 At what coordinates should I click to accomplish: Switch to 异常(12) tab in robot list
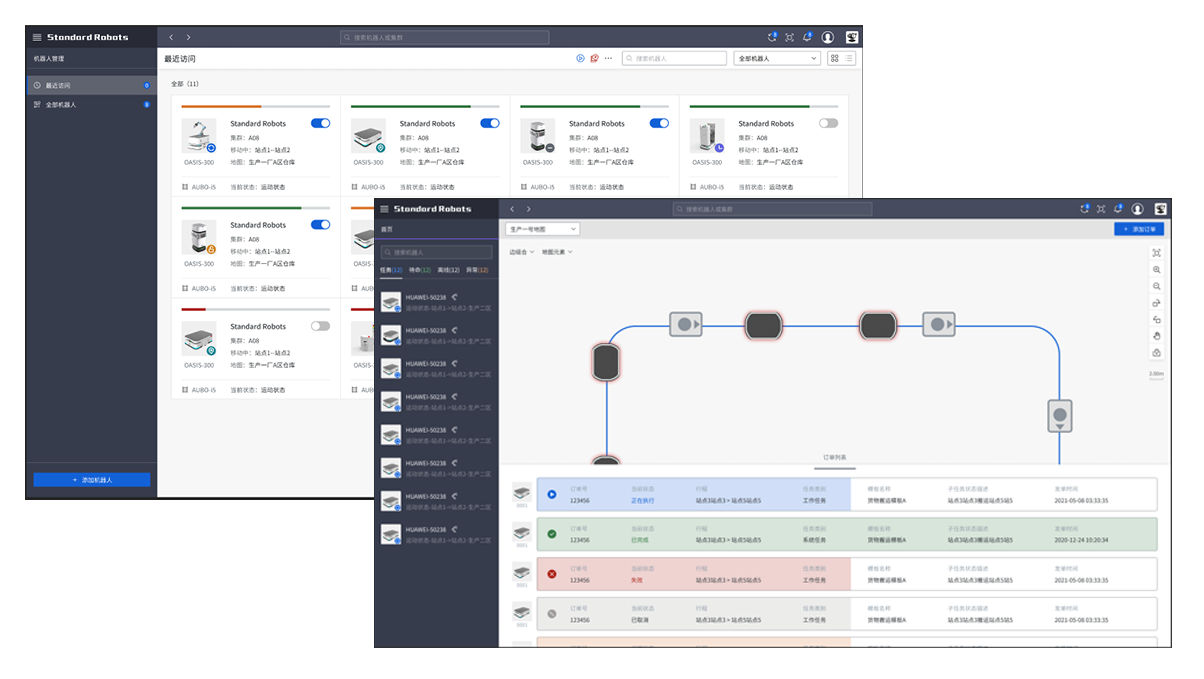(x=478, y=270)
